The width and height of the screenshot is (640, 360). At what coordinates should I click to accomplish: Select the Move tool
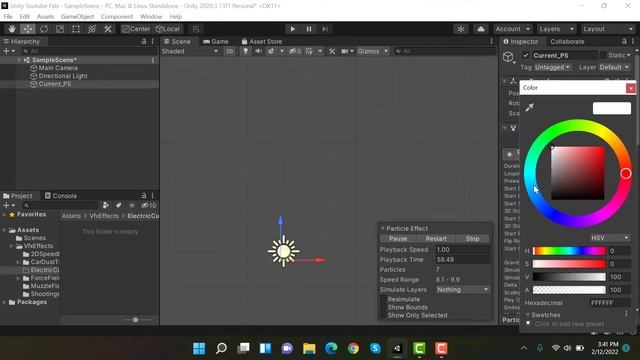coord(28,29)
